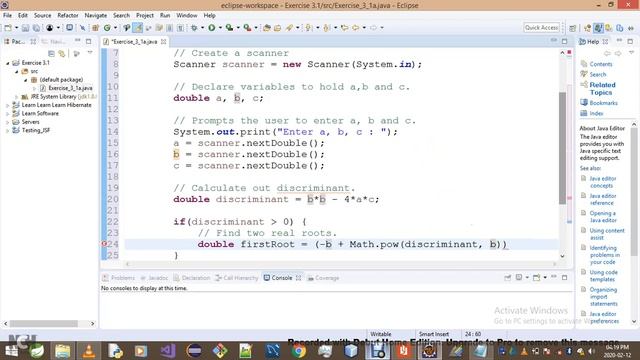The height and width of the screenshot is (360, 640).
Task: Open Help Contents link
Action: (x=600, y=64)
